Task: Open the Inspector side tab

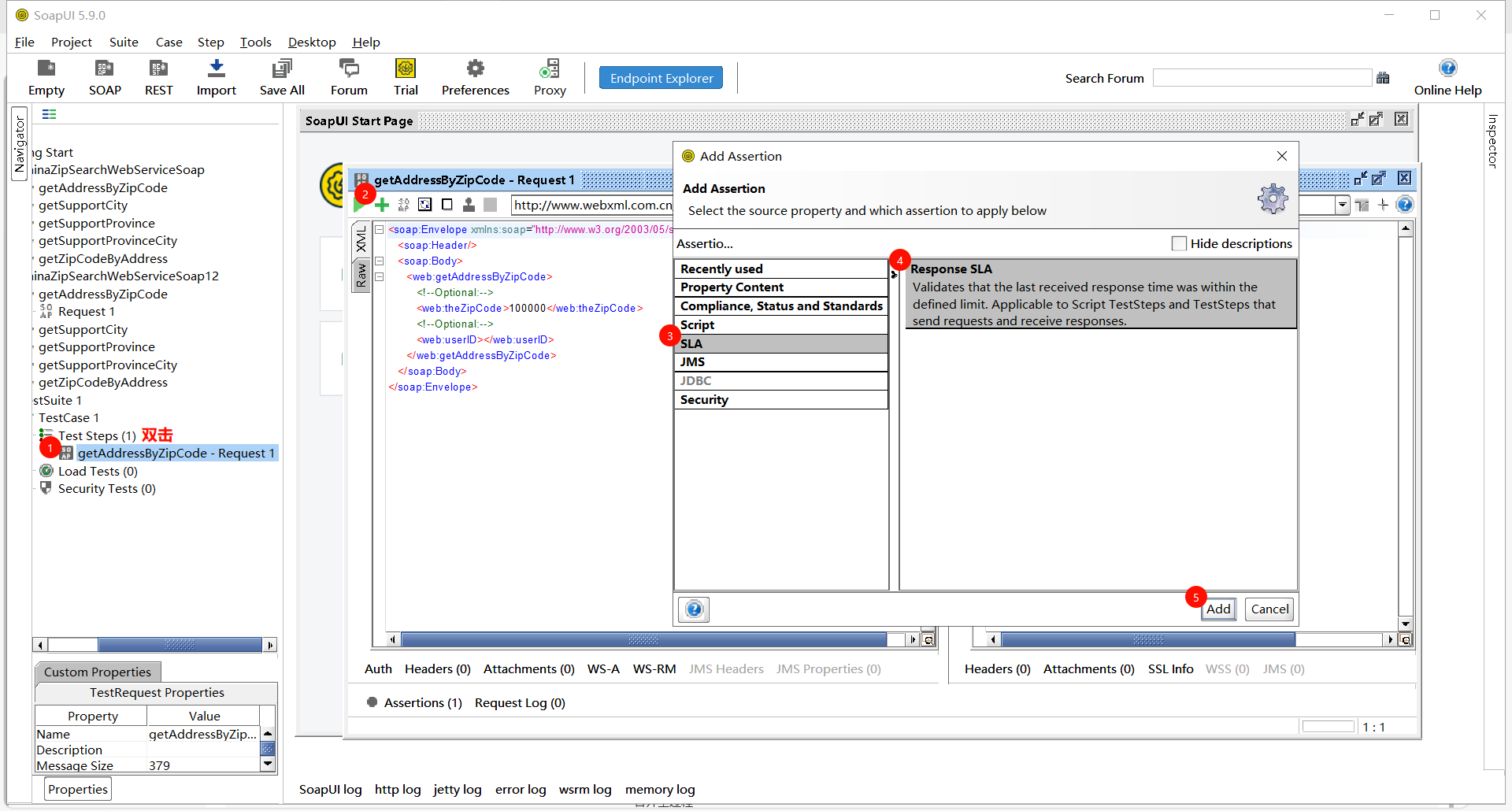Action: (x=1492, y=142)
